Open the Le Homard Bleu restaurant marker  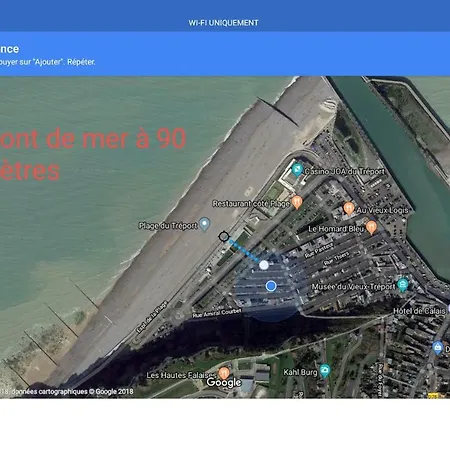click(371, 228)
